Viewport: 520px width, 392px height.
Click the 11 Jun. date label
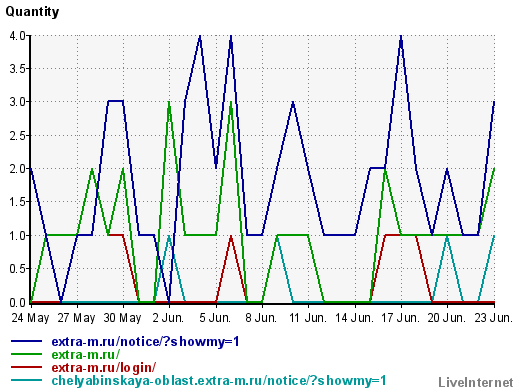(308, 318)
